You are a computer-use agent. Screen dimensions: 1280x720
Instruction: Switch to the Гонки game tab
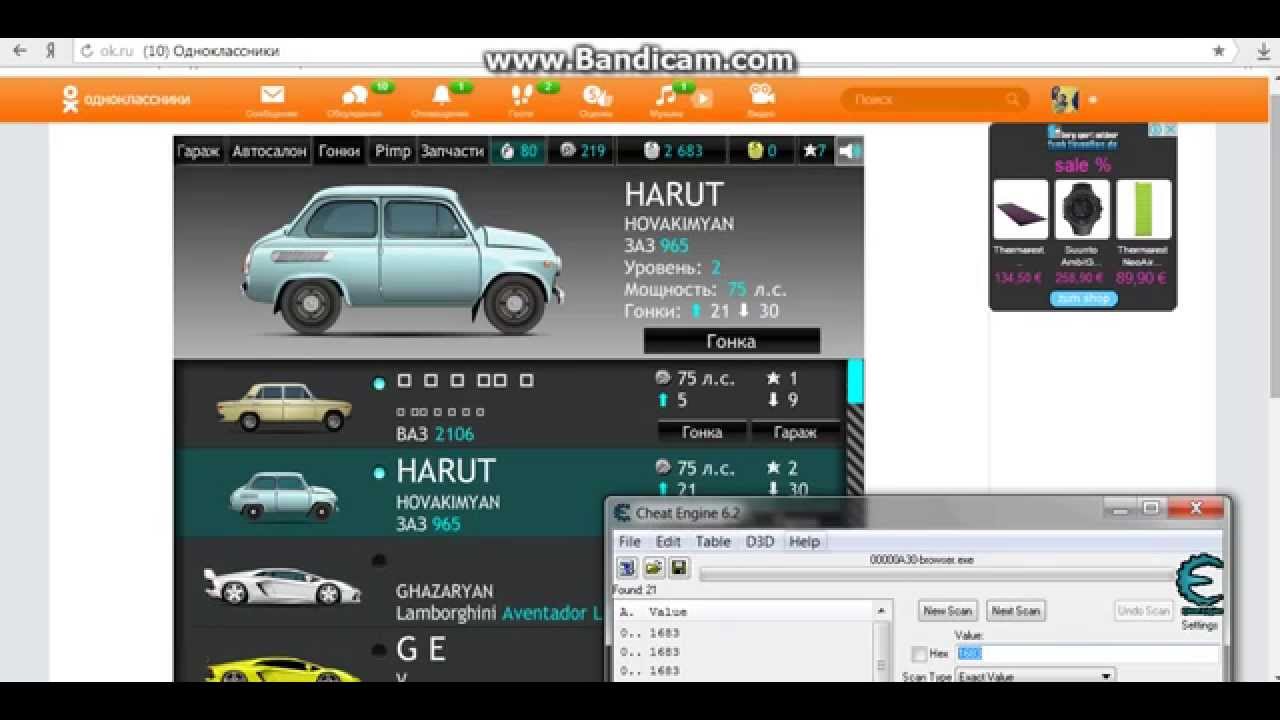tap(339, 151)
